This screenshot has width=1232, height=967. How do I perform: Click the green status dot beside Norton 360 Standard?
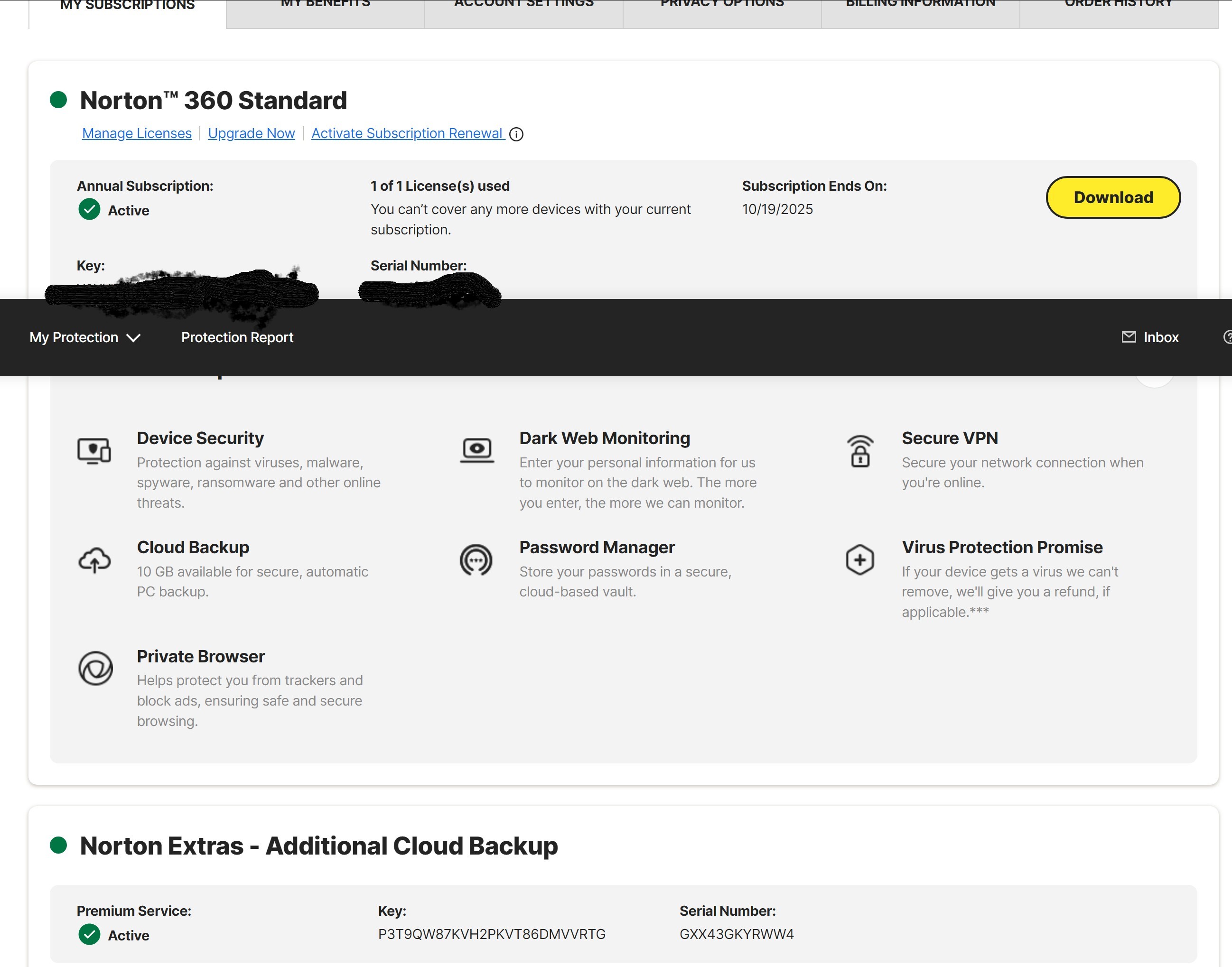pos(58,100)
